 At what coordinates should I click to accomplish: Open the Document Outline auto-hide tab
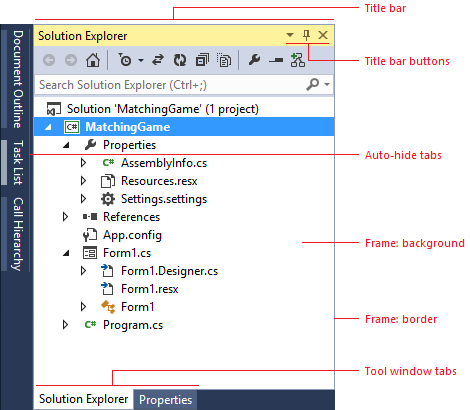click(x=14, y=79)
